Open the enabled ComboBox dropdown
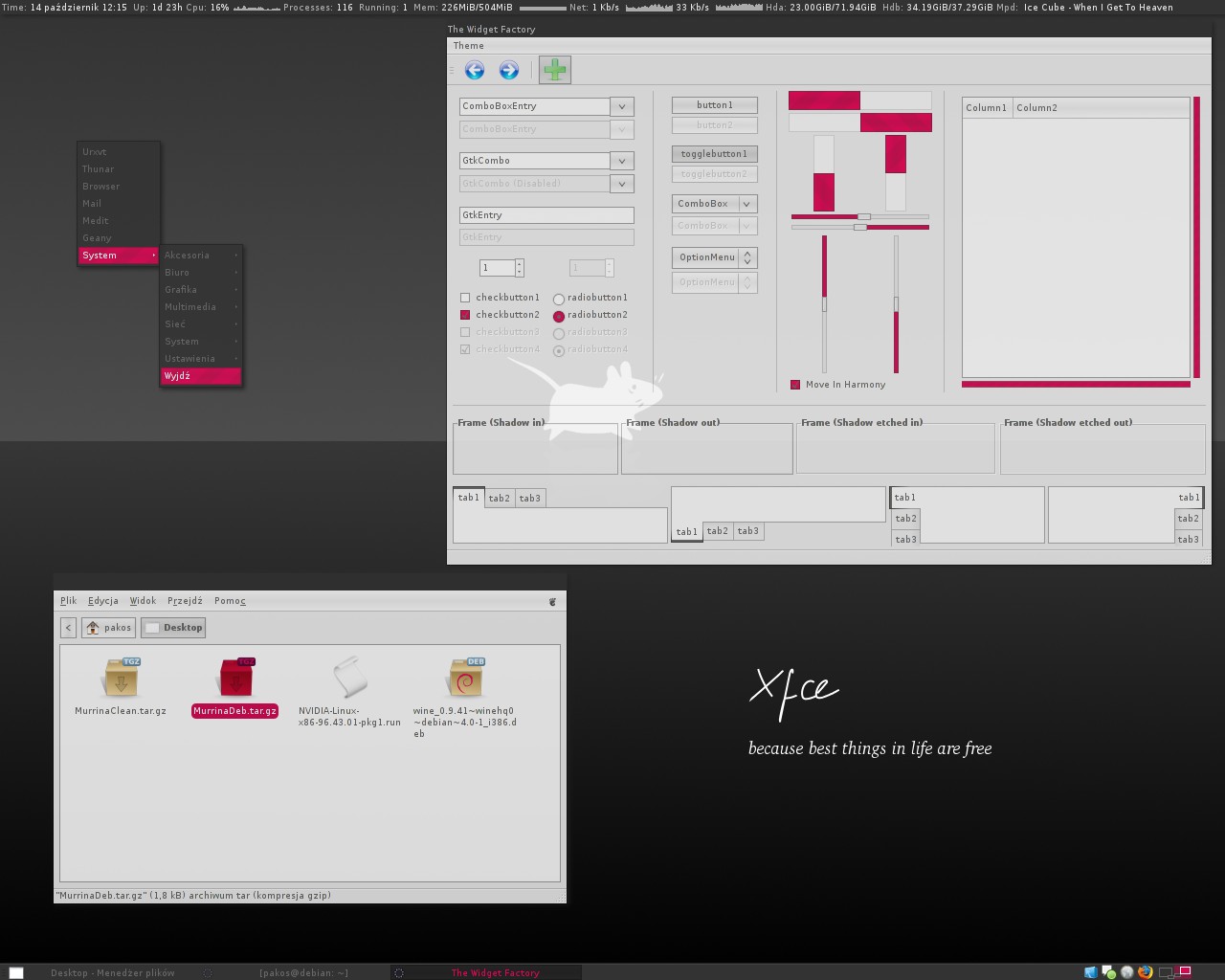 click(x=715, y=204)
